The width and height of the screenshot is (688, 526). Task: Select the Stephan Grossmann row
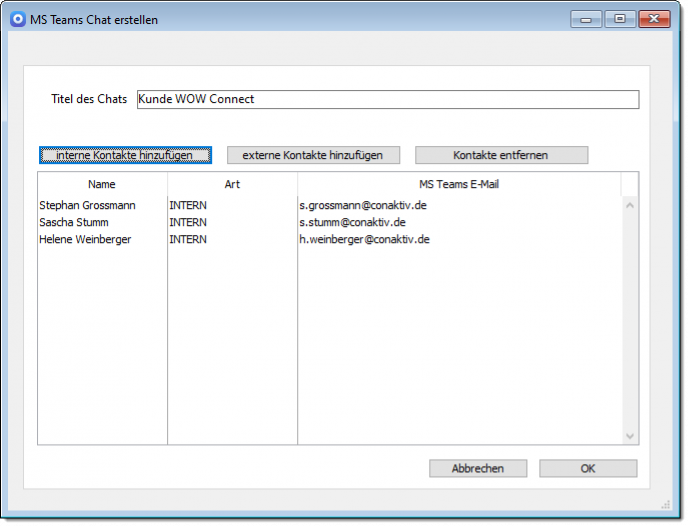pyautogui.click(x=87, y=205)
